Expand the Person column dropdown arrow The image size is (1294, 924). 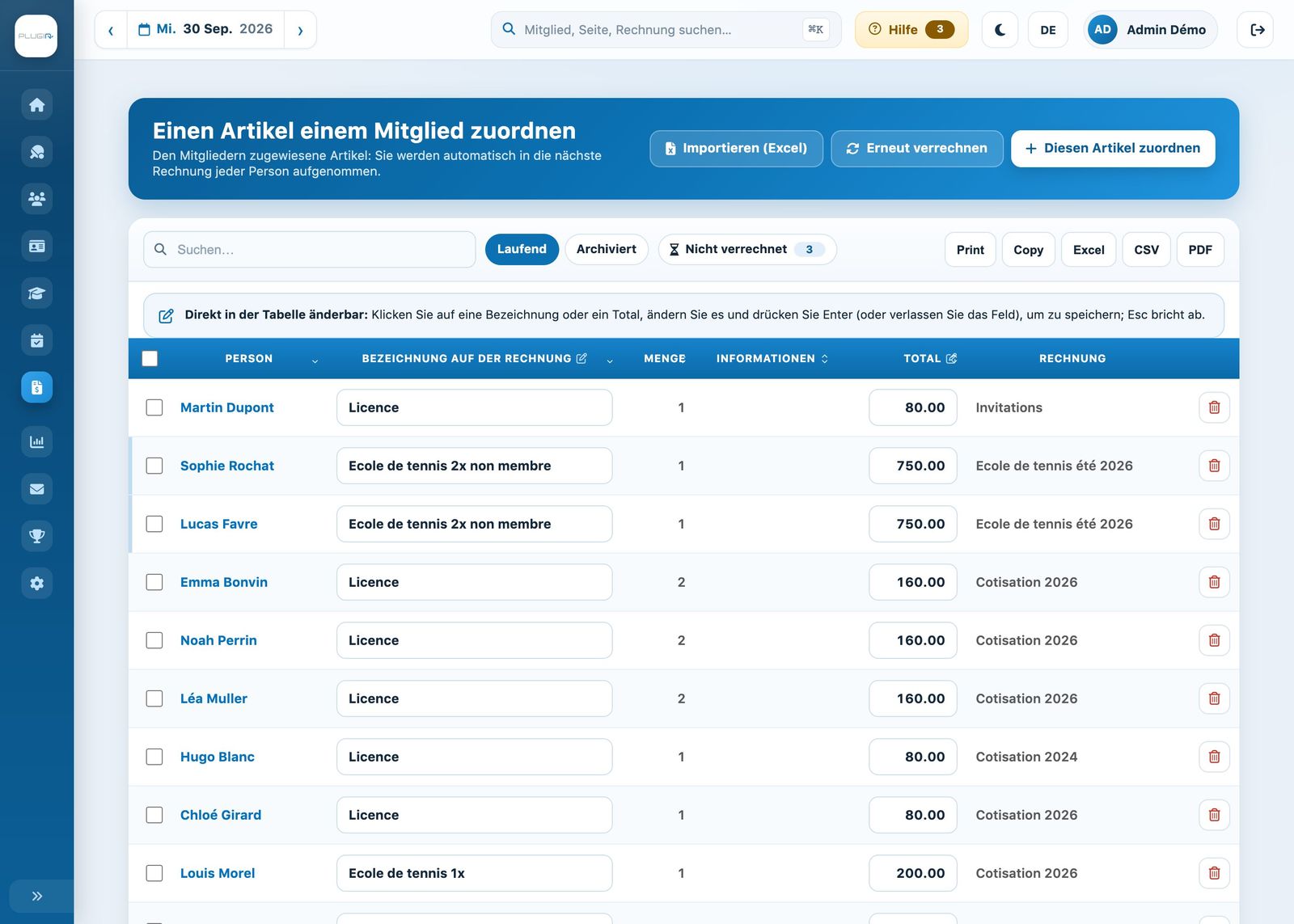(315, 361)
